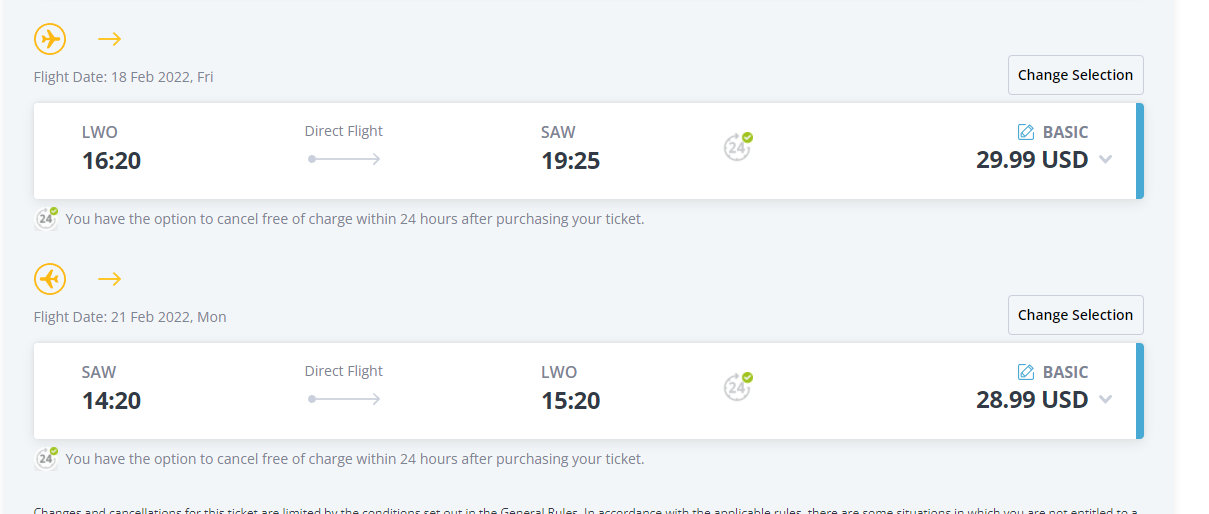This screenshot has width=1209, height=514.
Task: Select the LWO 16:20 departure flight card
Action: 589,151
